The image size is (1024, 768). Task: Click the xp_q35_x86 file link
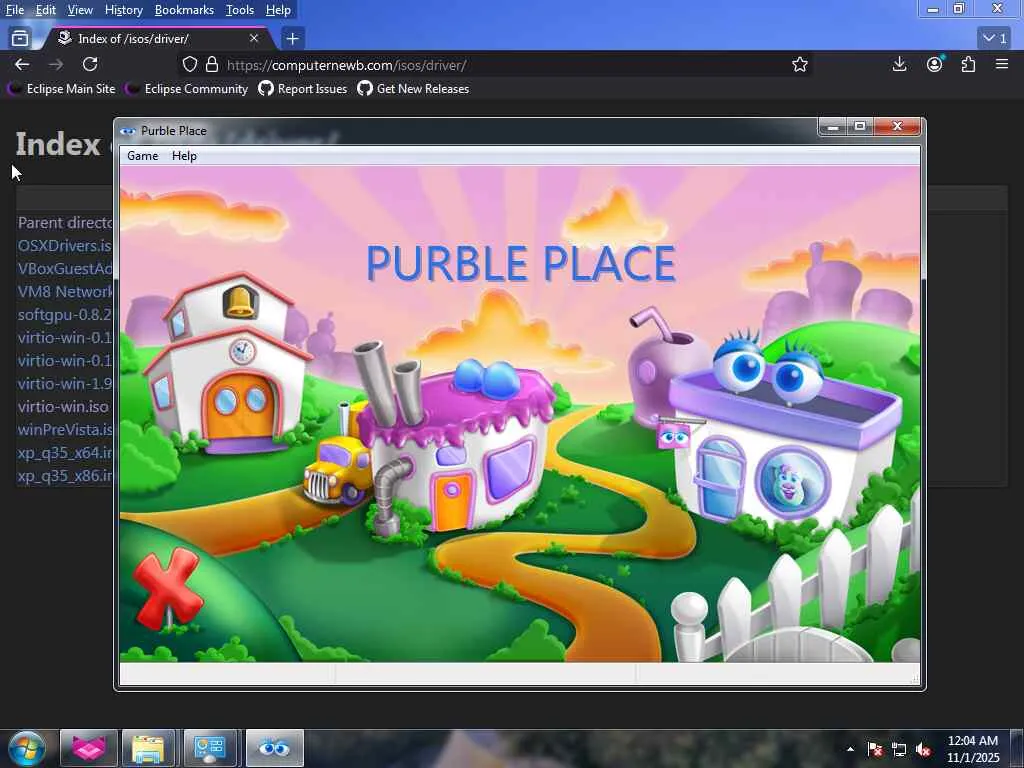coord(65,475)
